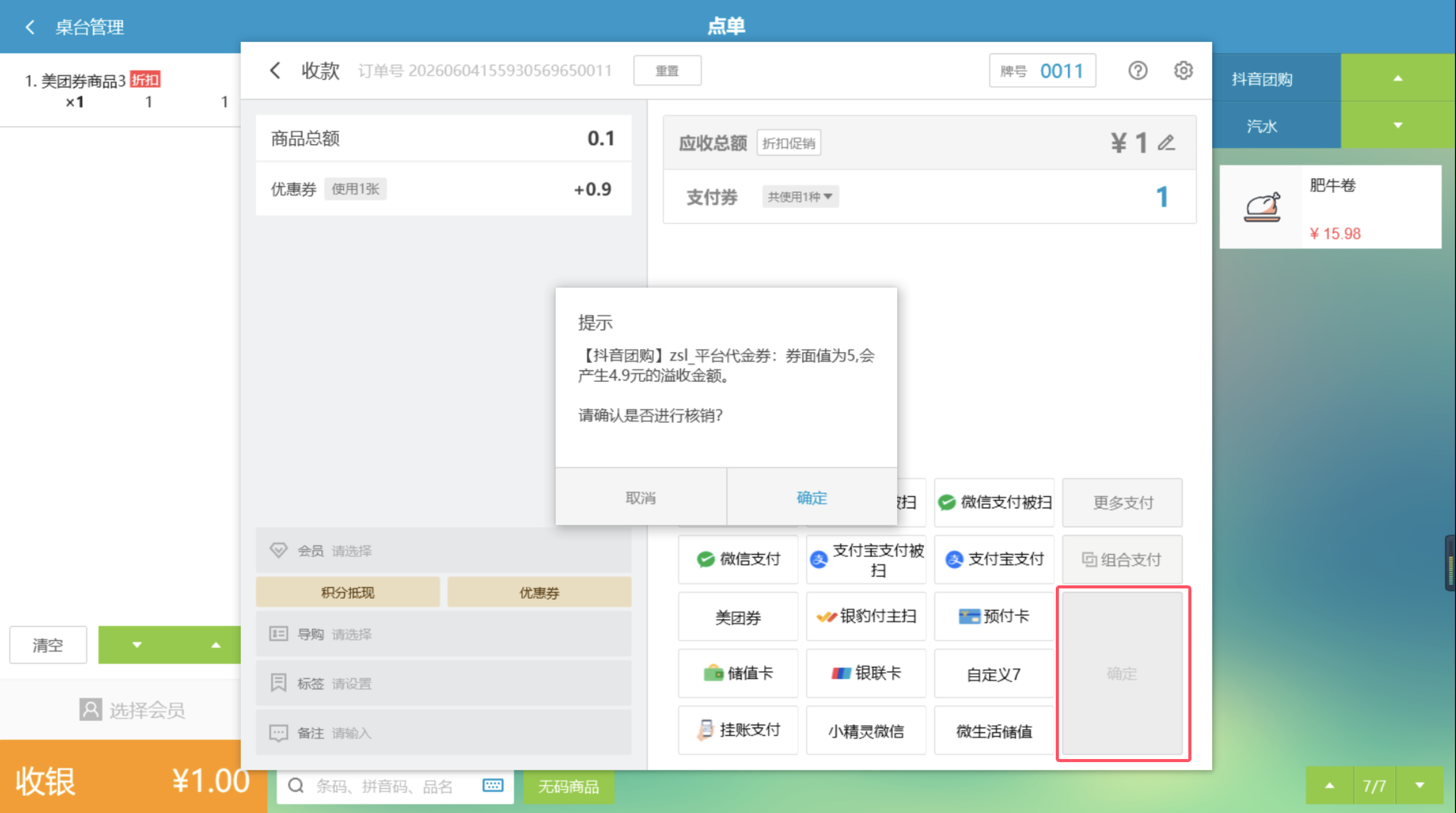
Task: Select order item 美团券商品3
Action: point(120,90)
